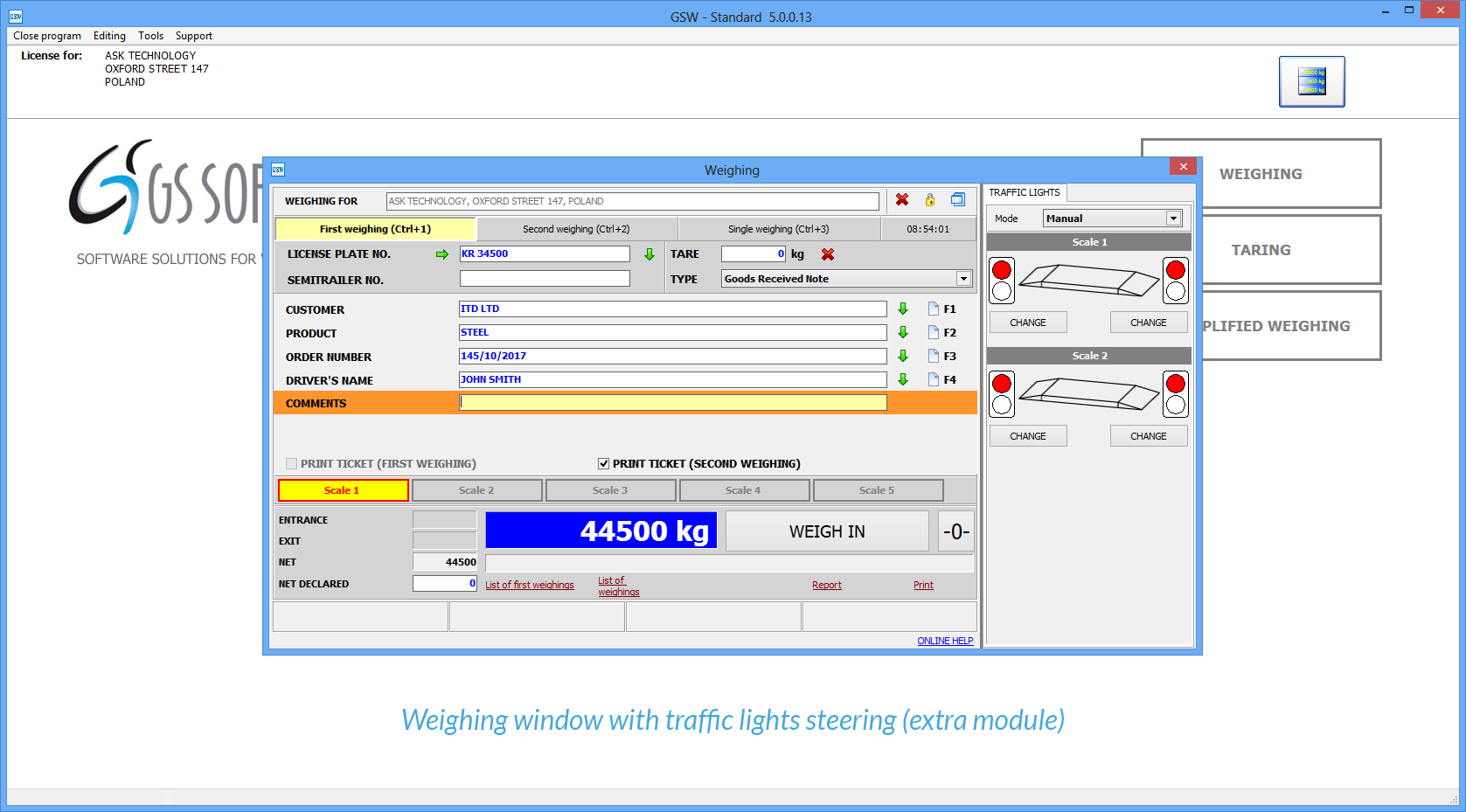Toggle the Scale 1 left traffic light
Image resolution: width=1466 pixels, height=812 pixels.
pos(1028,323)
